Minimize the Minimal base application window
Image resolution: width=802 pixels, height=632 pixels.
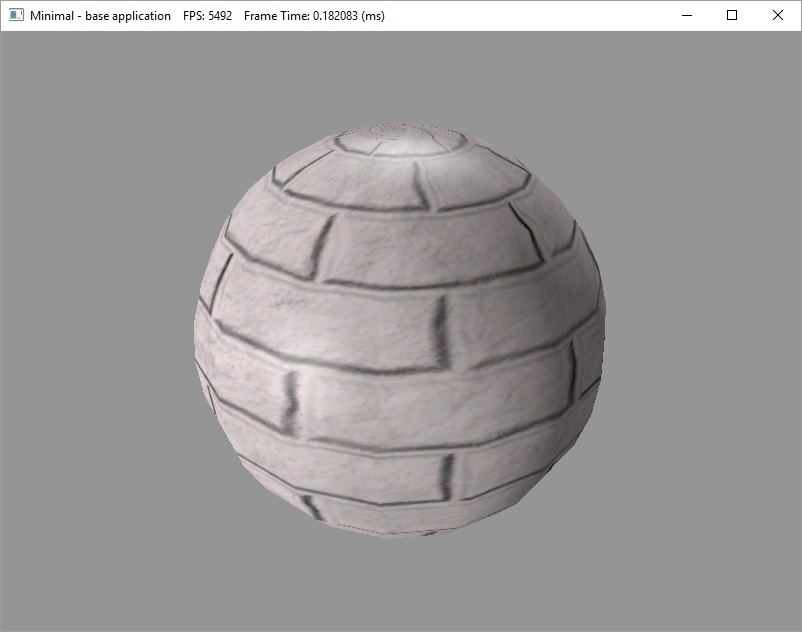686,16
